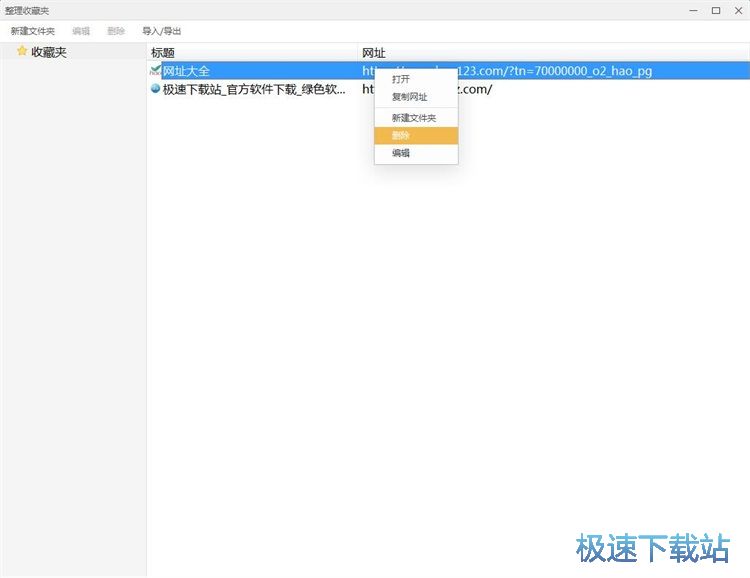Choose 新建文件夹 from the context menu
This screenshot has height=578, width=750.
coord(414,118)
